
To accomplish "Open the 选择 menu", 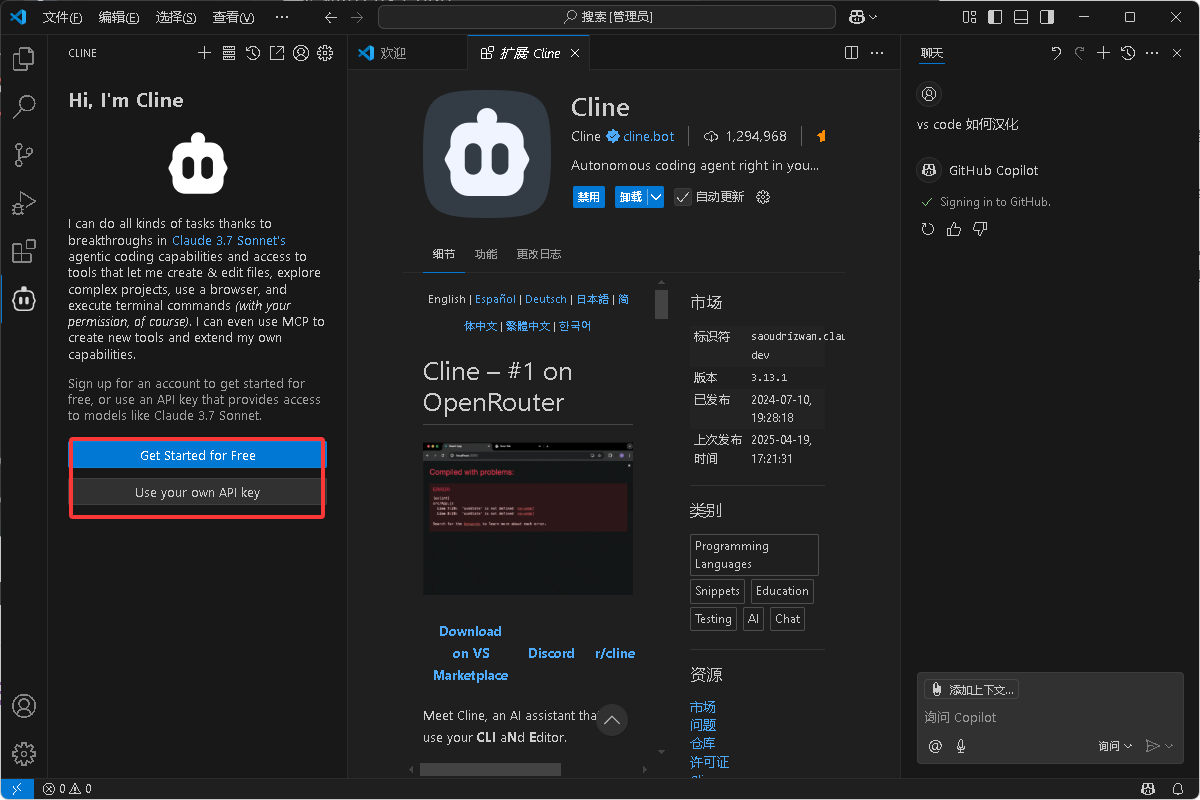I will [176, 17].
